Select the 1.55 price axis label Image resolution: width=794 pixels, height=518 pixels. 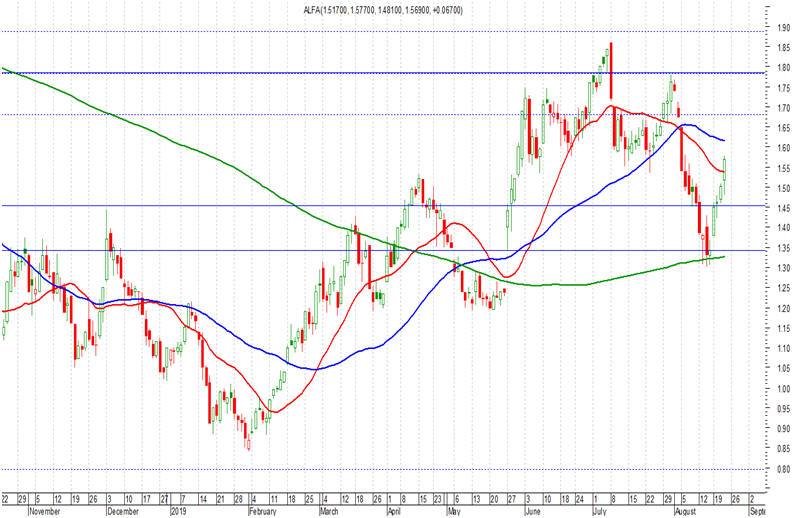point(784,168)
